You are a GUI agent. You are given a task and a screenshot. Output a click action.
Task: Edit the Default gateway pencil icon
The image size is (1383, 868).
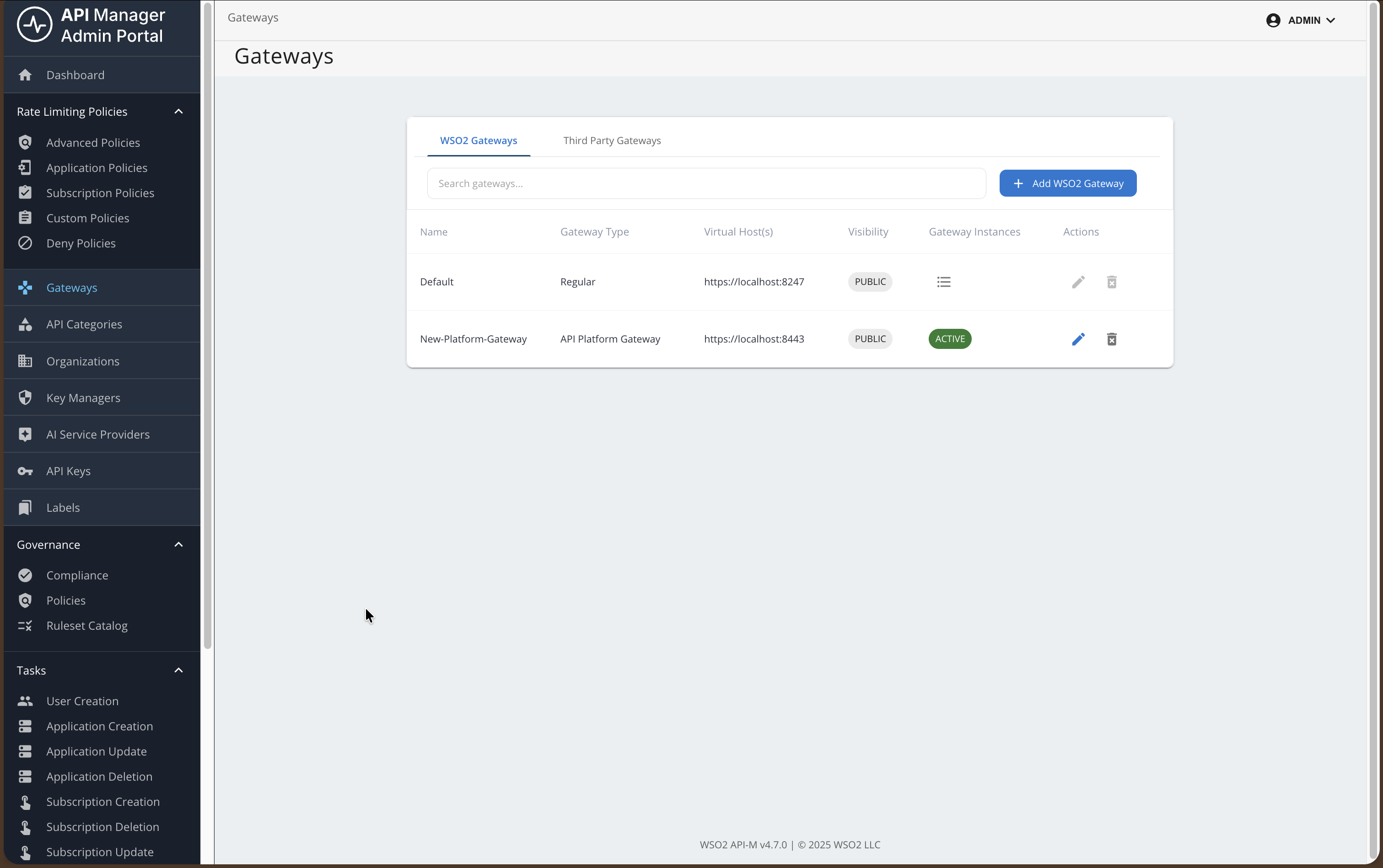(x=1078, y=282)
